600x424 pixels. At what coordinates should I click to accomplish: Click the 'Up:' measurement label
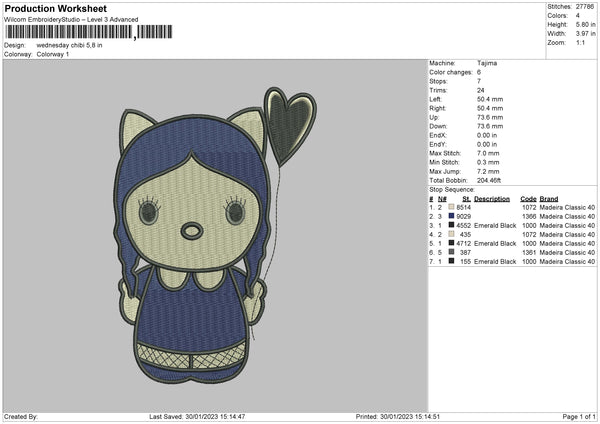click(434, 117)
